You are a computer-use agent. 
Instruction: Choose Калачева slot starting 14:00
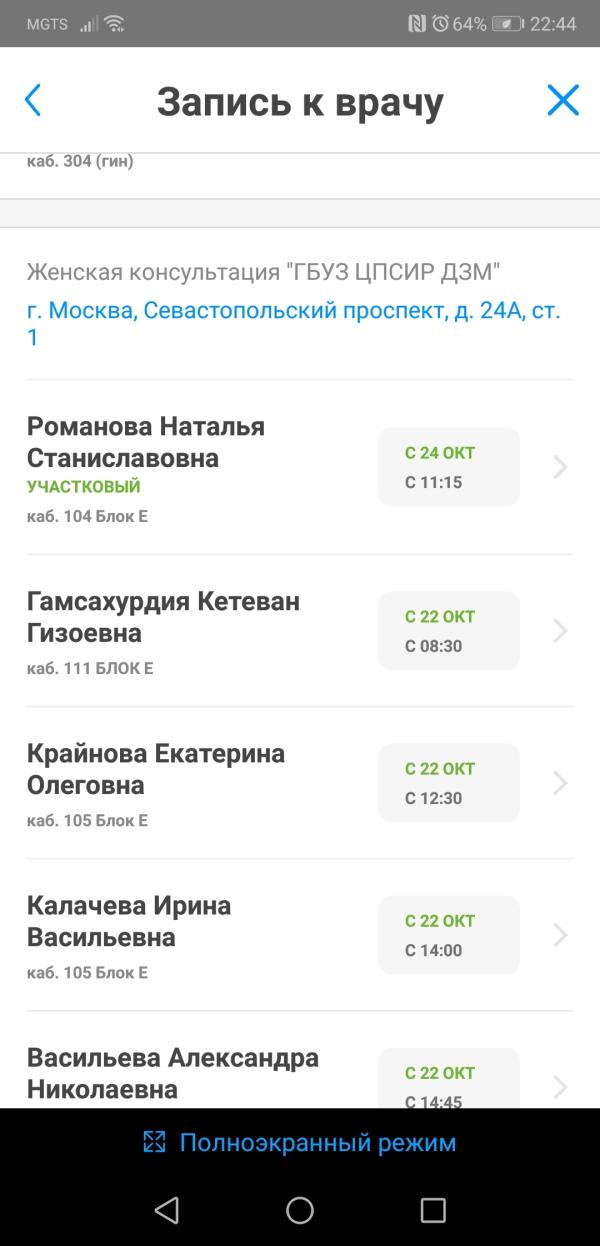coord(448,935)
